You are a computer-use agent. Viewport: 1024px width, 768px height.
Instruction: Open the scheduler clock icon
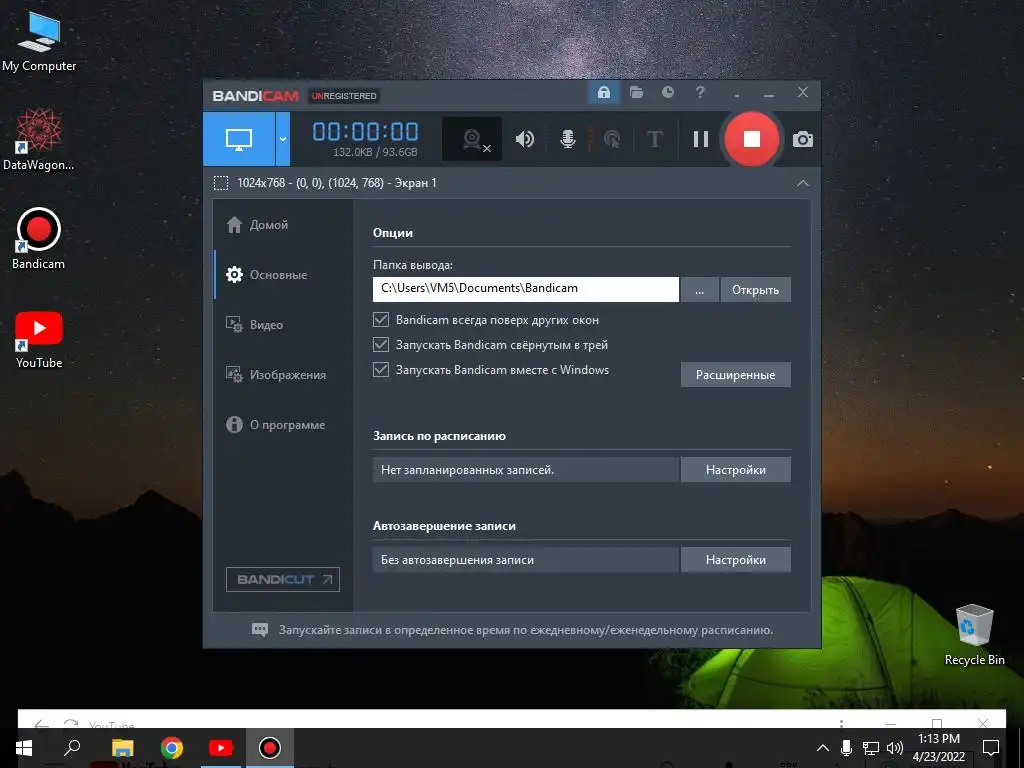(x=668, y=93)
